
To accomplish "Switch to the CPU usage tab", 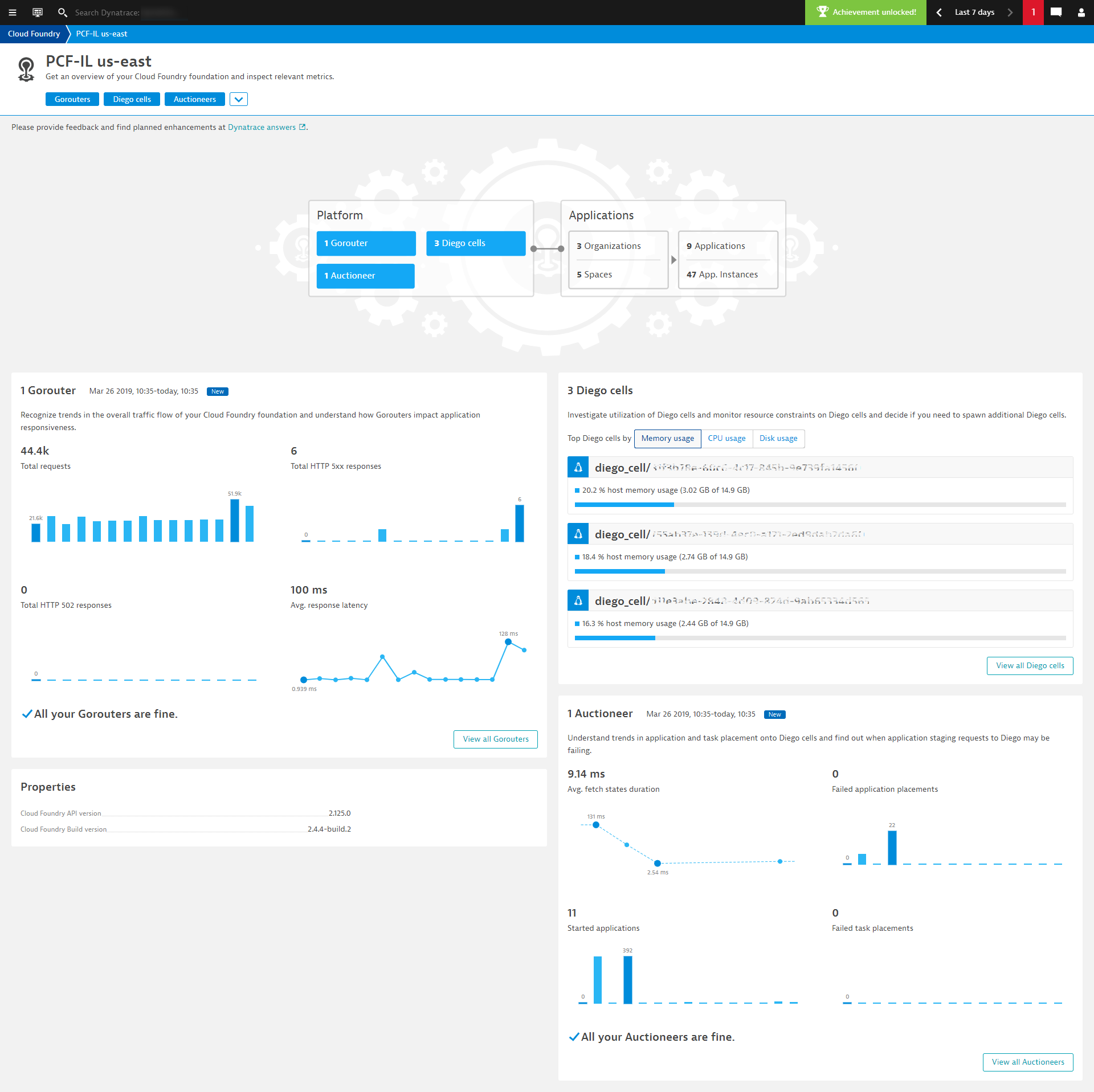I will pyautogui.click(x=726, y=438).
